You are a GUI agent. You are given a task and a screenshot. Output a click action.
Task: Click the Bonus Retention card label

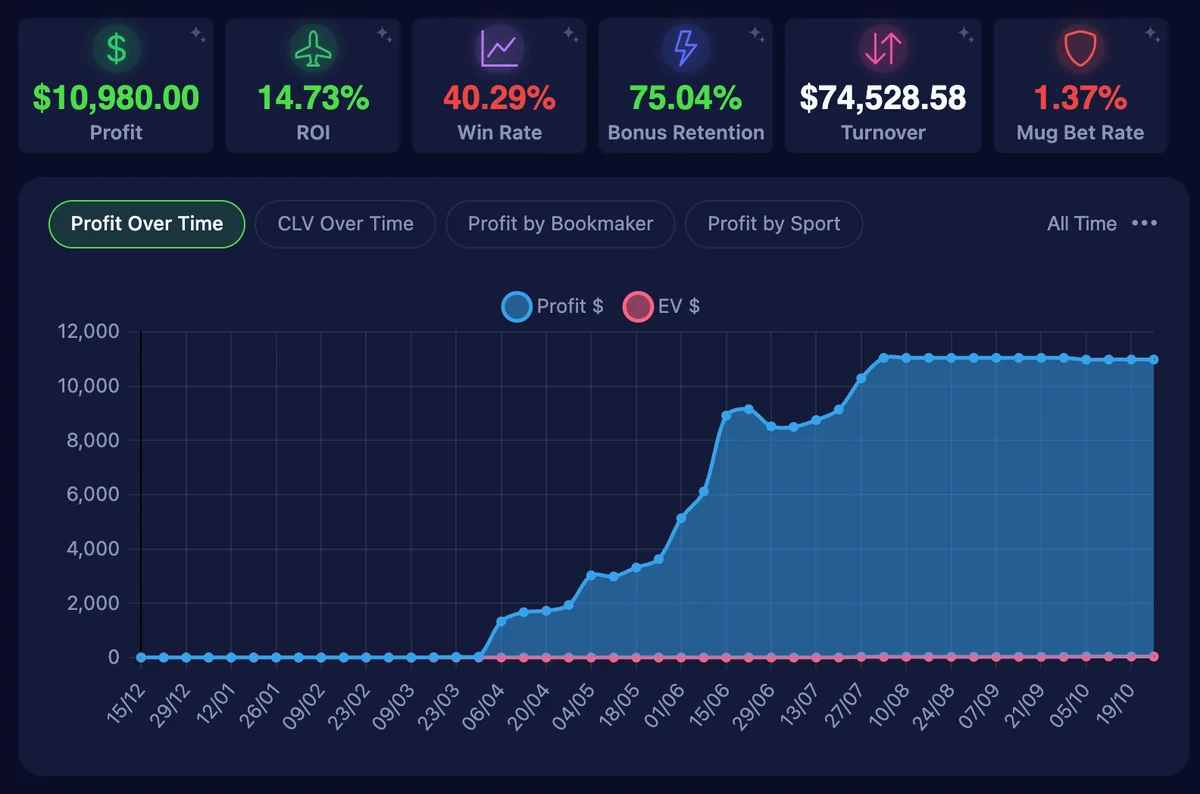(685, 133)
